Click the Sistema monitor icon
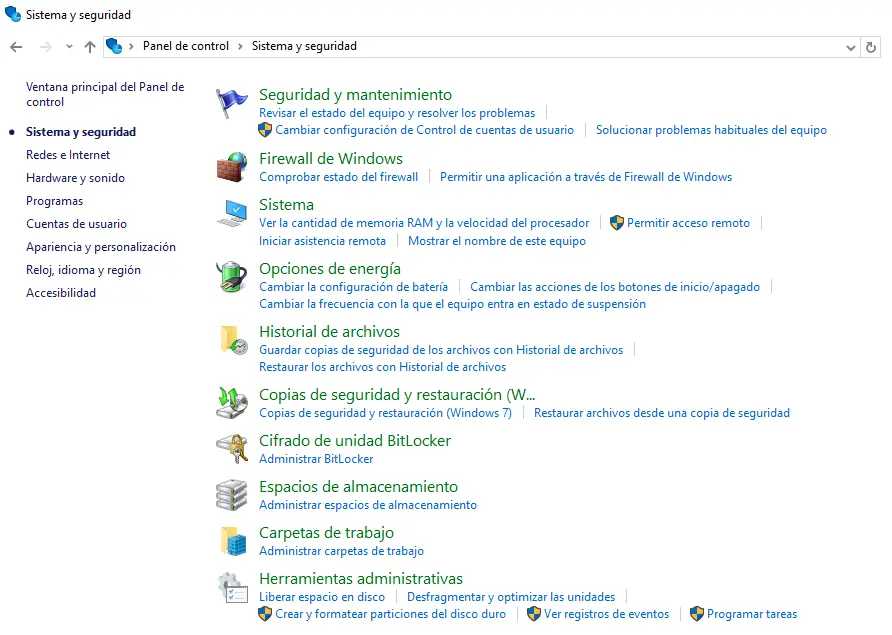Viewport: 892px width, 635px height. (x=232, y=212)
